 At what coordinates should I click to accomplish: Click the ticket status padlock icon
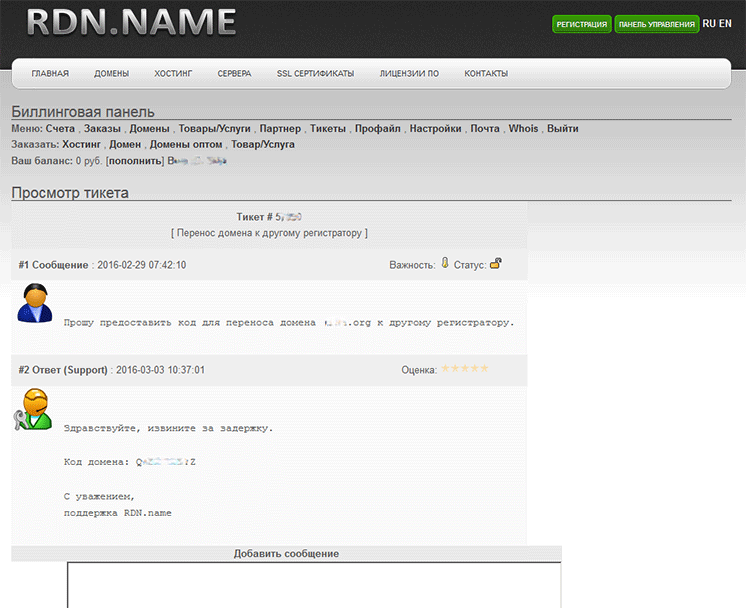(496, 263)
